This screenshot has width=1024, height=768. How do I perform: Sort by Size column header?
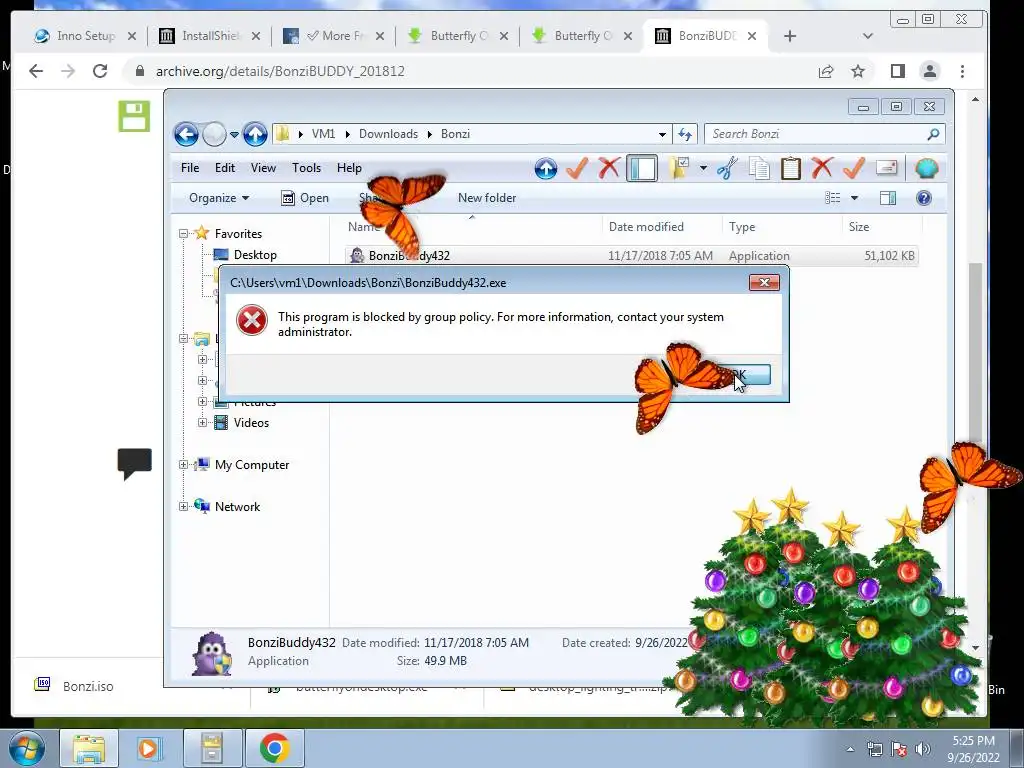pos(859,227)
